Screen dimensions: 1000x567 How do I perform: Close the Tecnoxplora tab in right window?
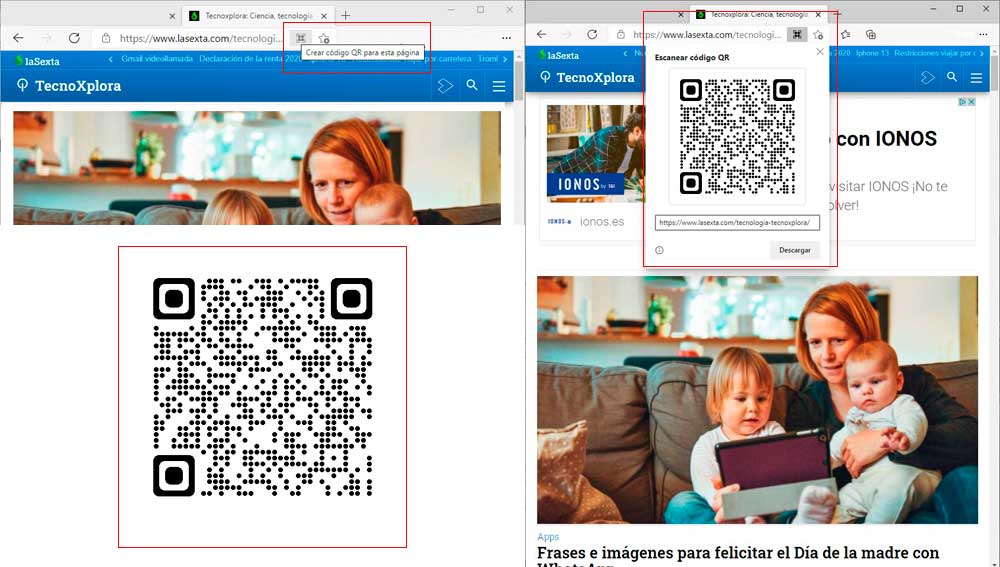tap(818, 14)
